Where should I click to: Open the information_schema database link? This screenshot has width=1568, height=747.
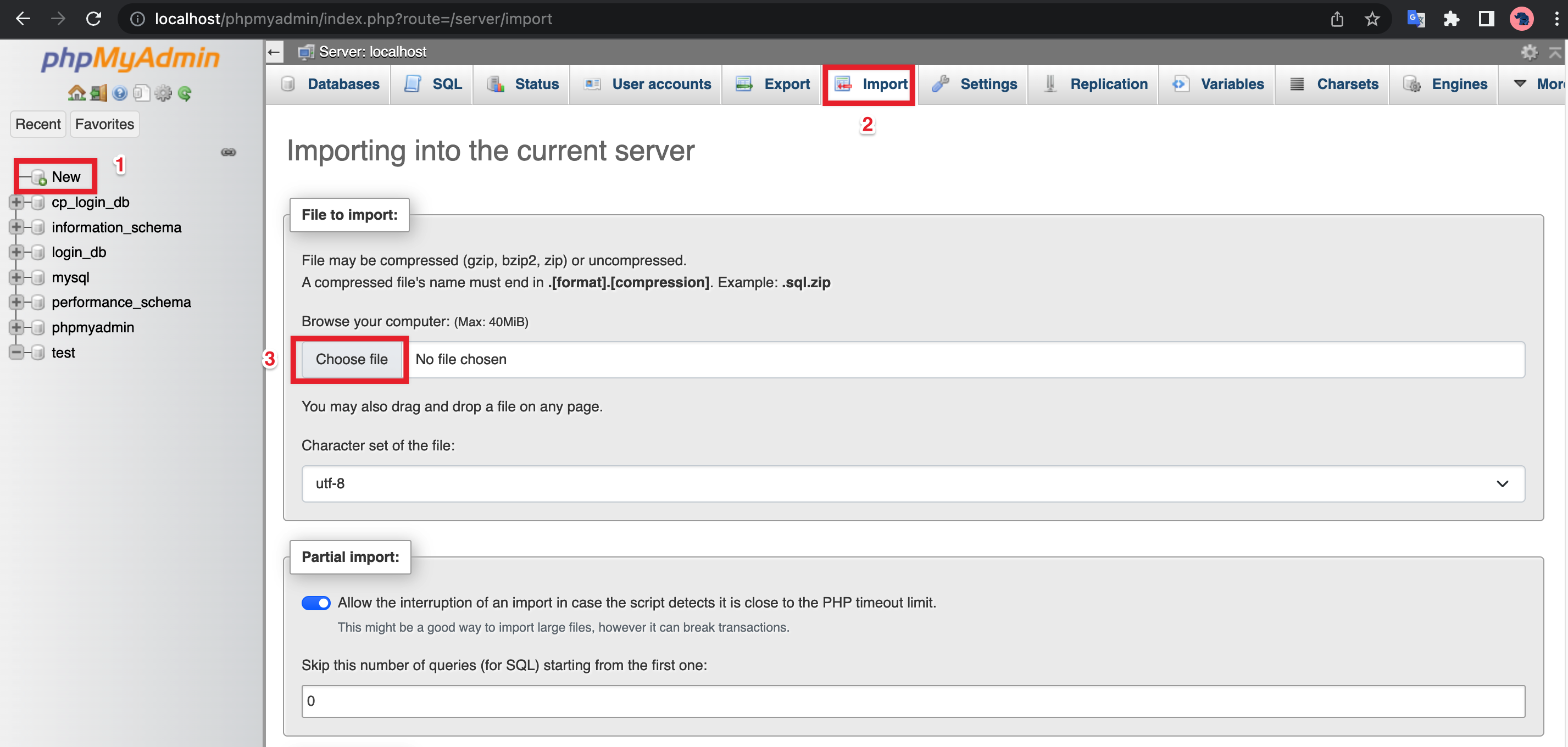point(116,227)
